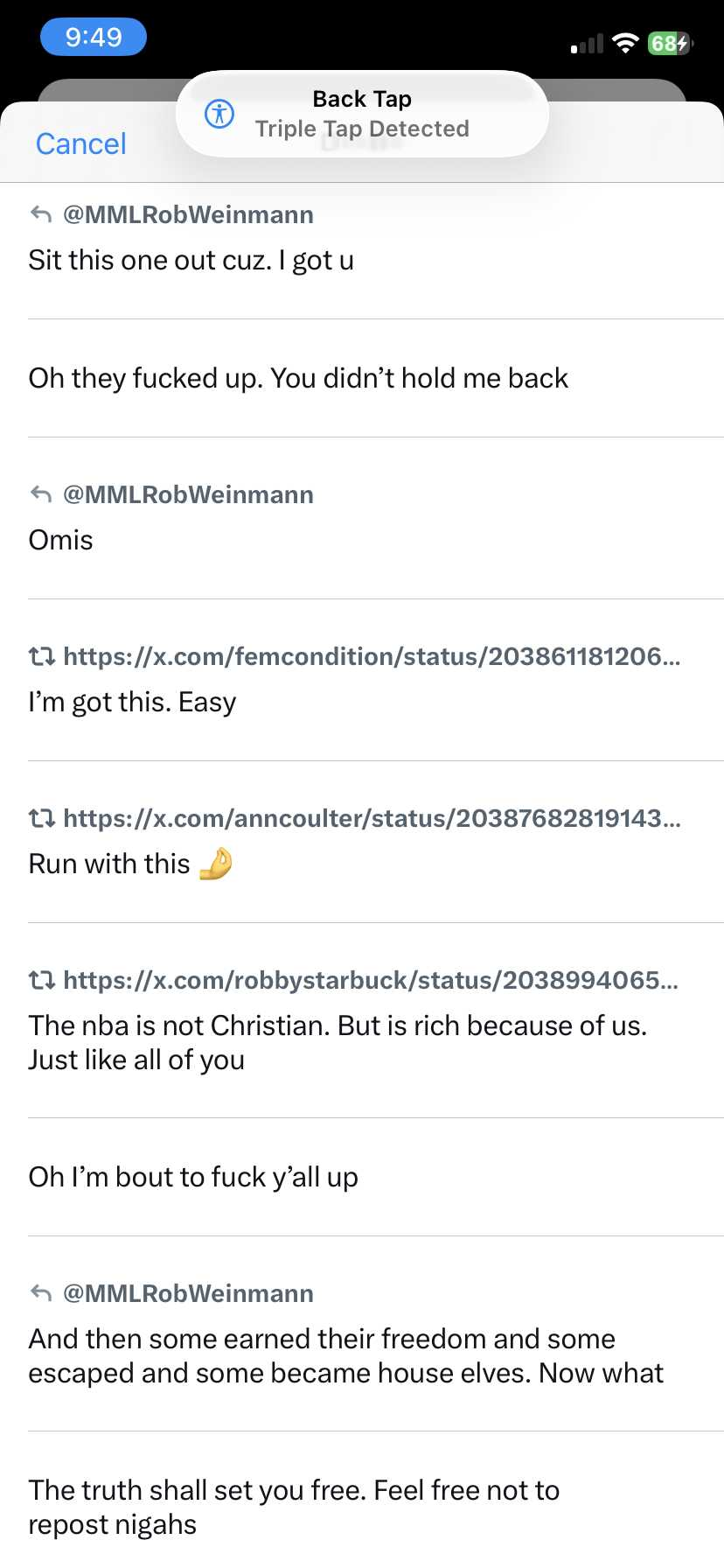Tap repost icon beside robbystarbuck link

click(42, 980)
